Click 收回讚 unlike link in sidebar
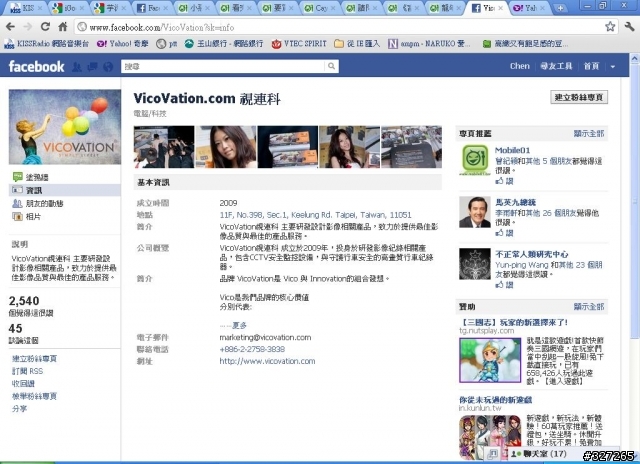640x464 pixels. coord(23,384)
